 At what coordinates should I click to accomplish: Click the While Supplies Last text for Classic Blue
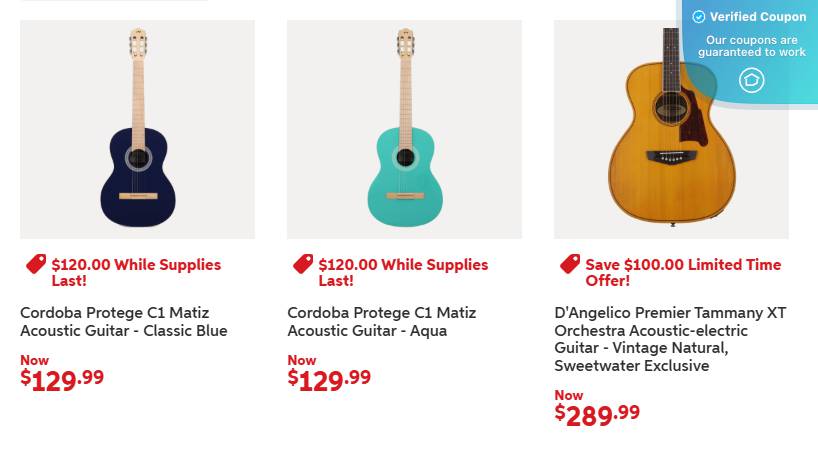click(x=136, y=273)
